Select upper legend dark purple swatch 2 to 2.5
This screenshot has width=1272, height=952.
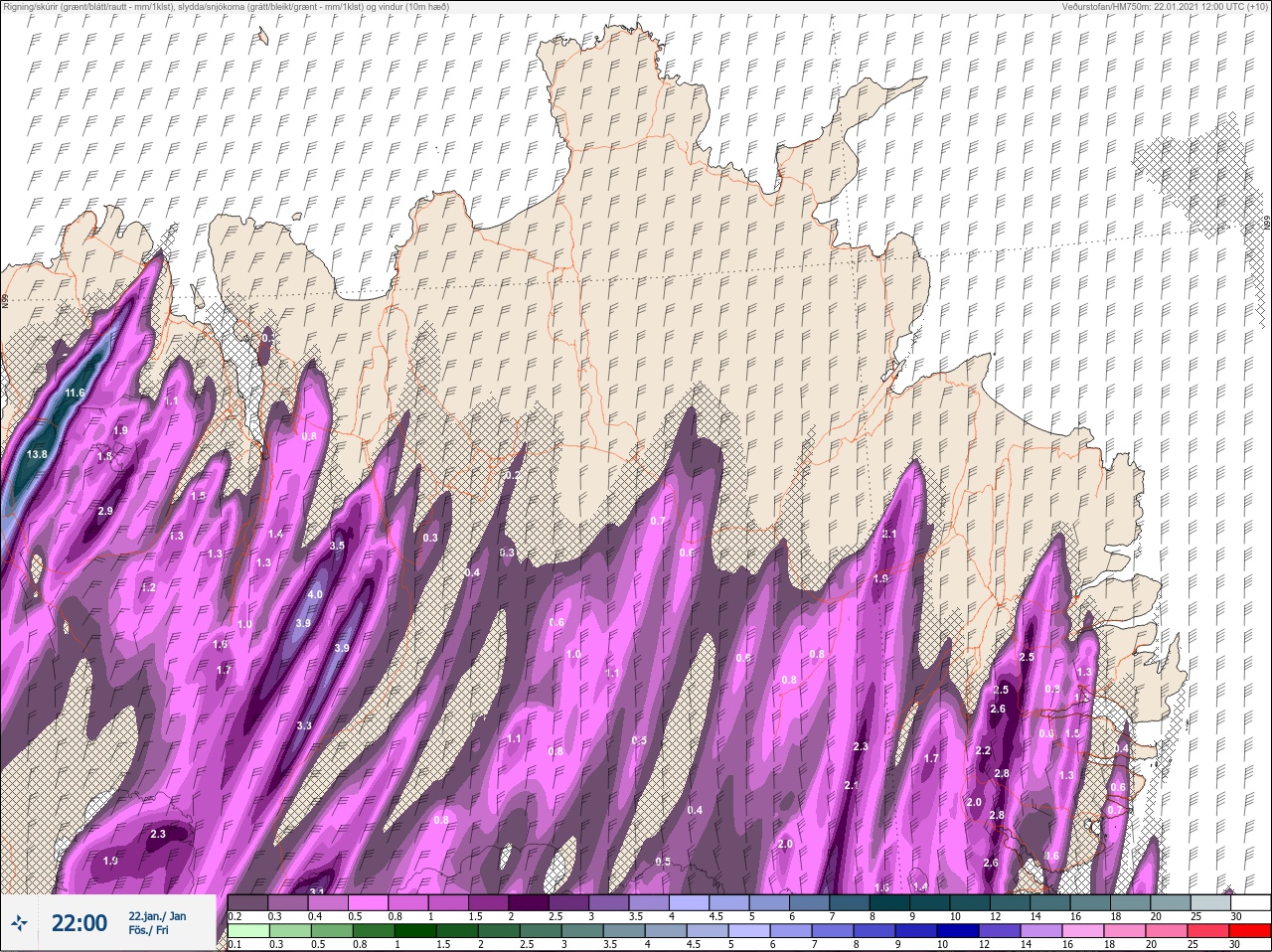(x=529, y=902)
